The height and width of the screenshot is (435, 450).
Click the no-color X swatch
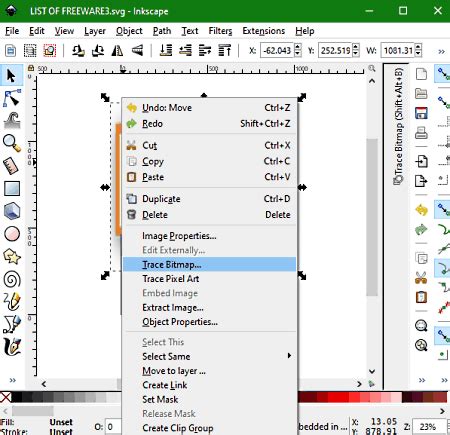click(x=6, y=397)
